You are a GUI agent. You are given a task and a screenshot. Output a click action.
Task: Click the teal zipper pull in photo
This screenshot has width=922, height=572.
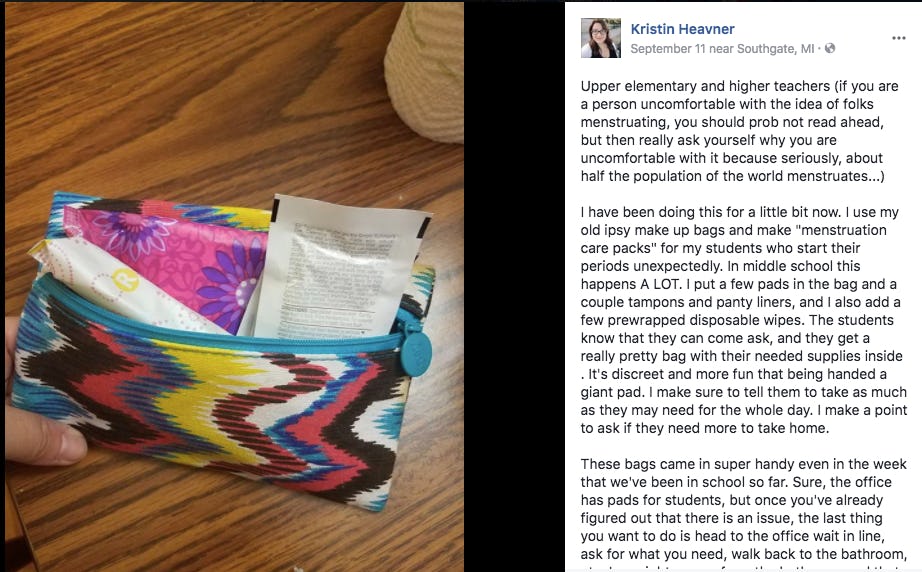pos(417,351)
